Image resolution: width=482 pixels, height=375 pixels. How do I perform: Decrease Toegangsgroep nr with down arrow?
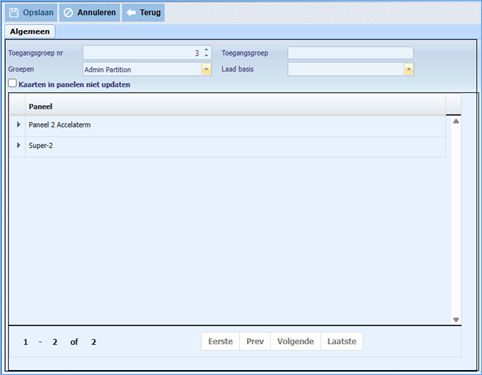pos(207,56)
